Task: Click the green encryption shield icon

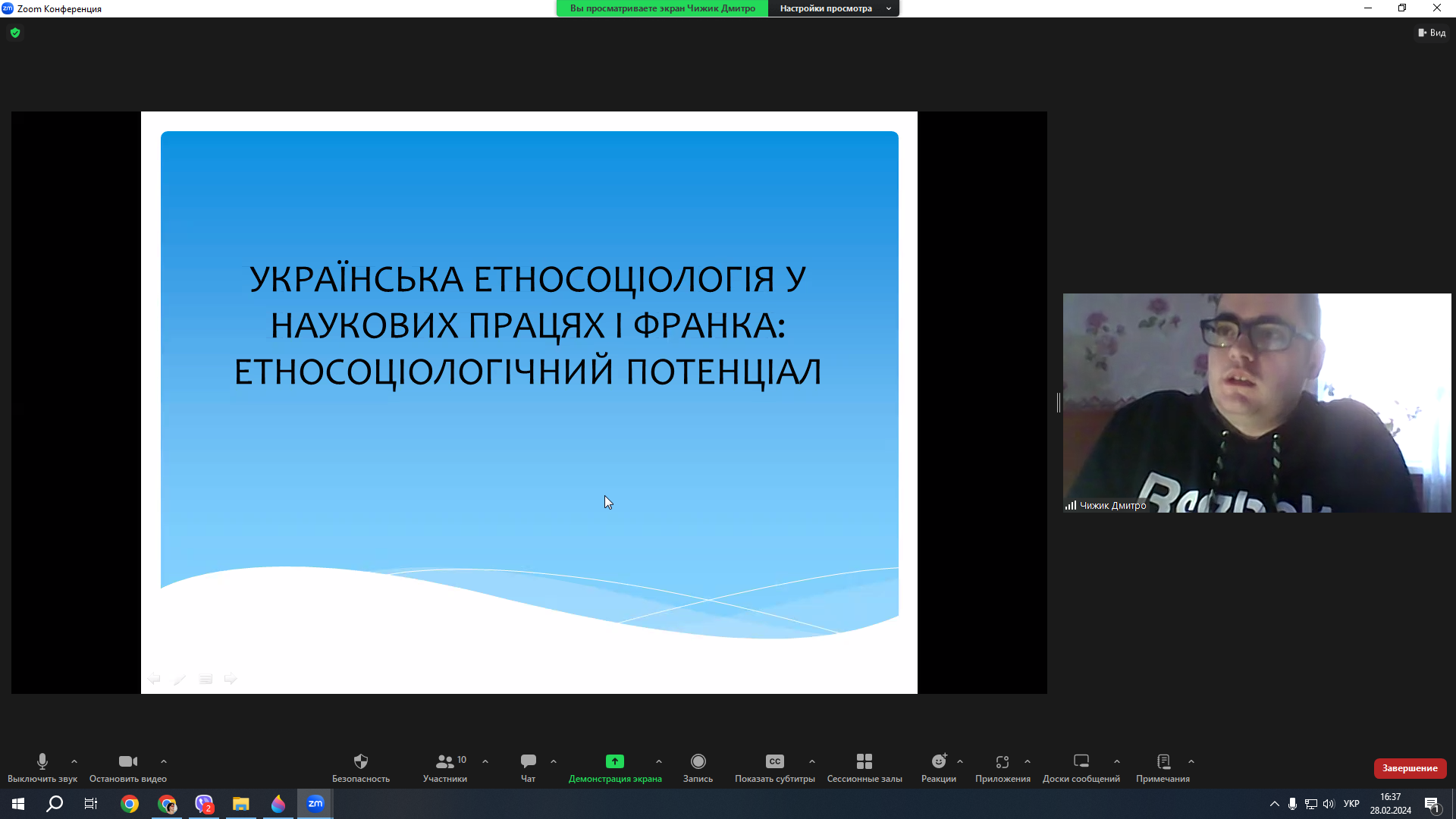Action: pyautogui.click(x=15, y=33)
